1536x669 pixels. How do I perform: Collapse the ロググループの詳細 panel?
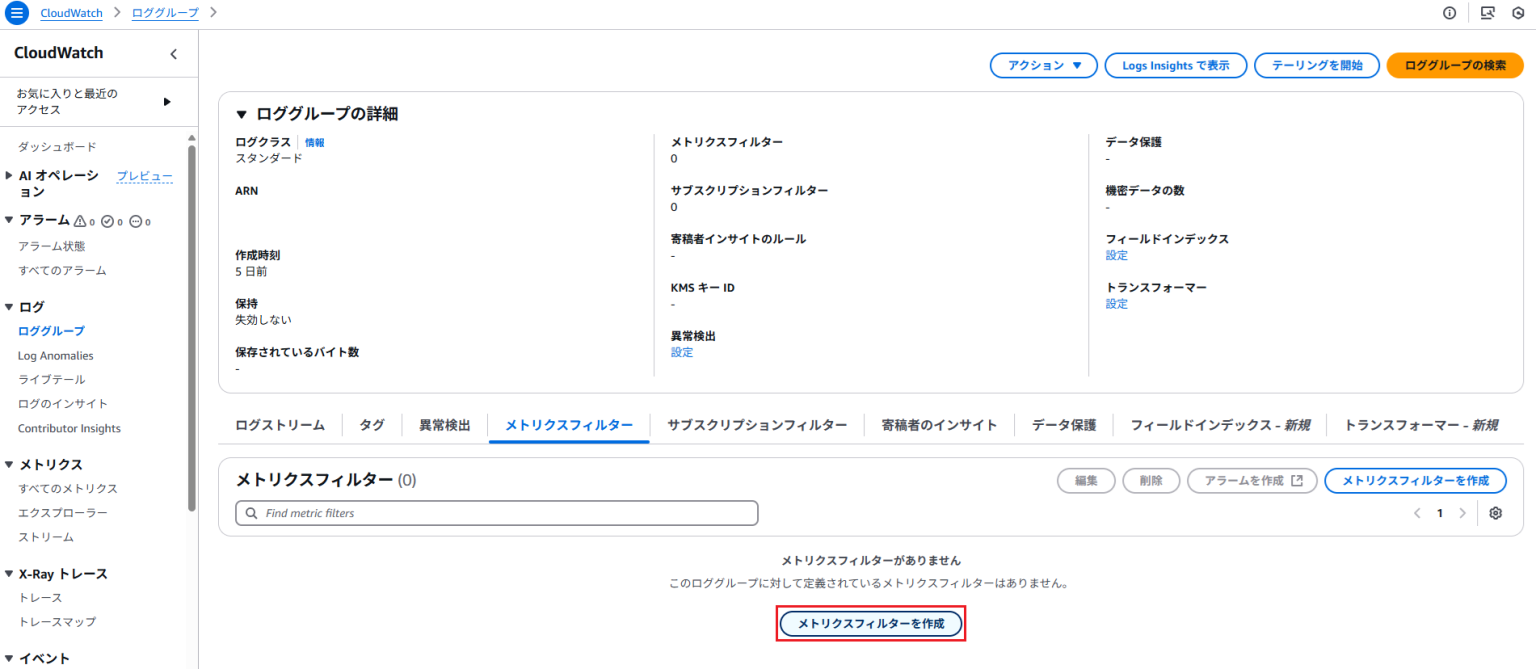[239, 113]
